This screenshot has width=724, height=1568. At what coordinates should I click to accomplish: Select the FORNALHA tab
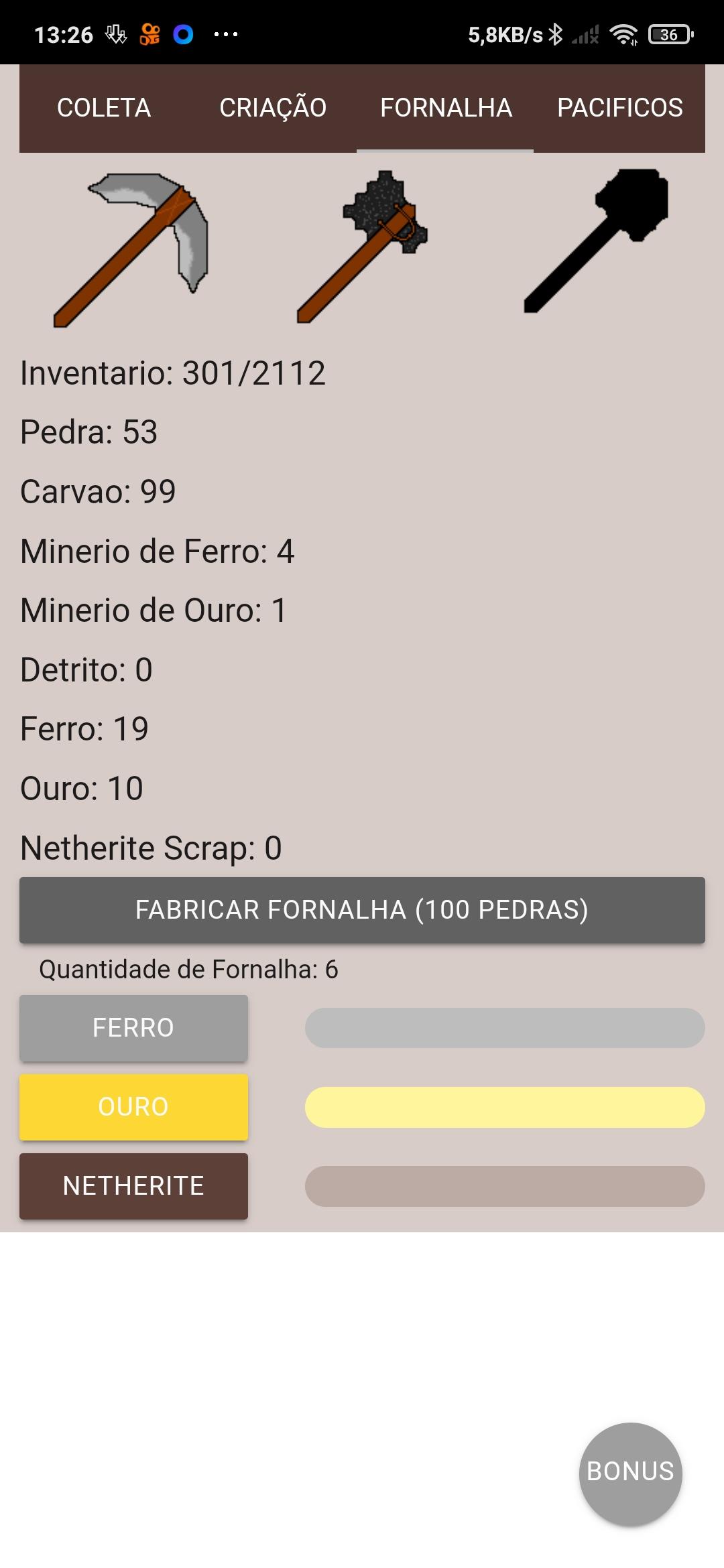tap(446, 108)
